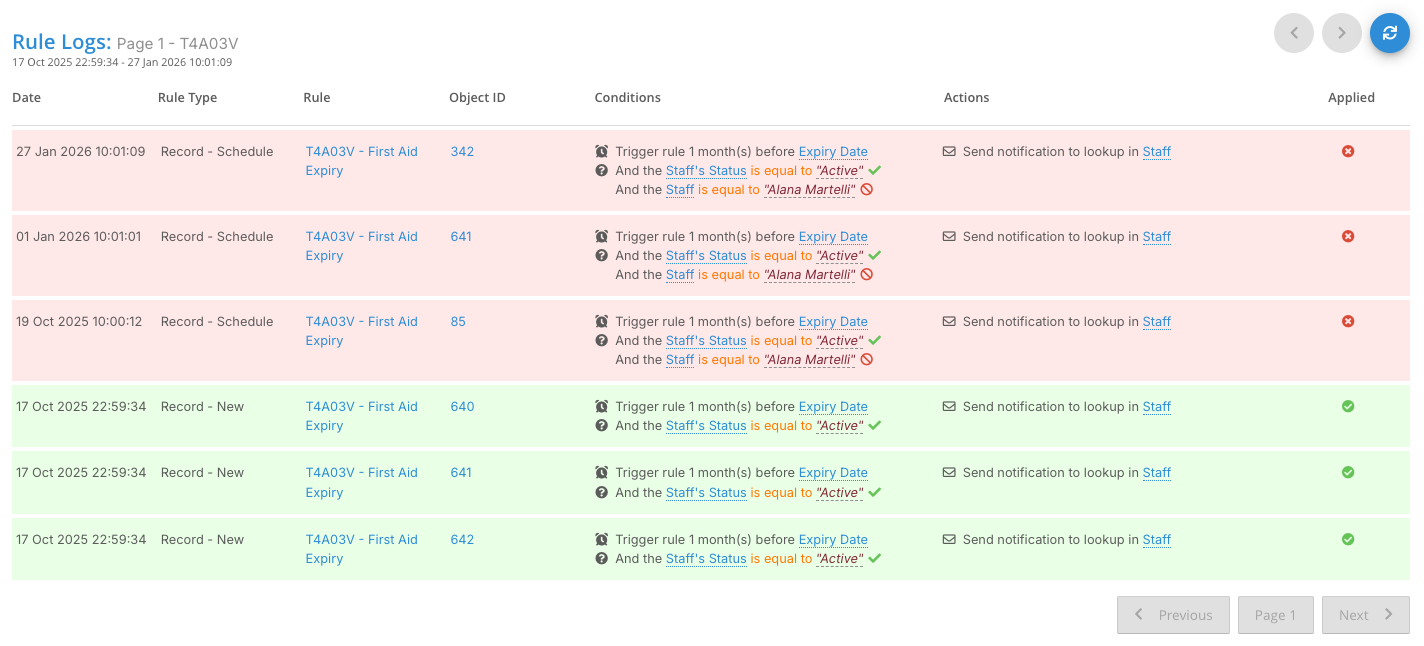Click question mark icon in object 642 row
The image size is (1424, 646).
tap(601, 559)
